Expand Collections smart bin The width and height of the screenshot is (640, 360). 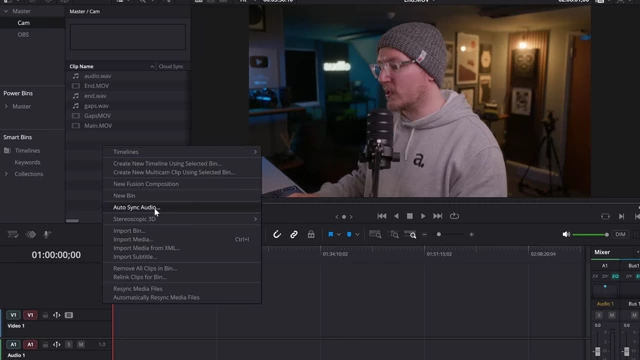6,174
